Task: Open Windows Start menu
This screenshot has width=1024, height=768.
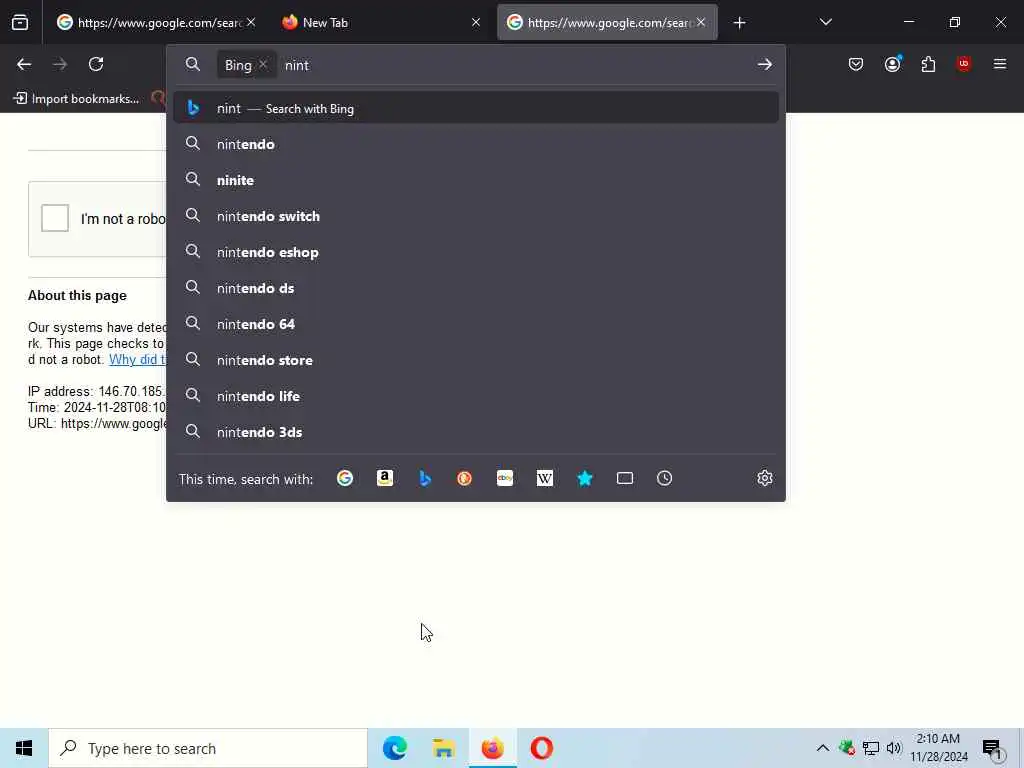Action: [x=24, y=748]
